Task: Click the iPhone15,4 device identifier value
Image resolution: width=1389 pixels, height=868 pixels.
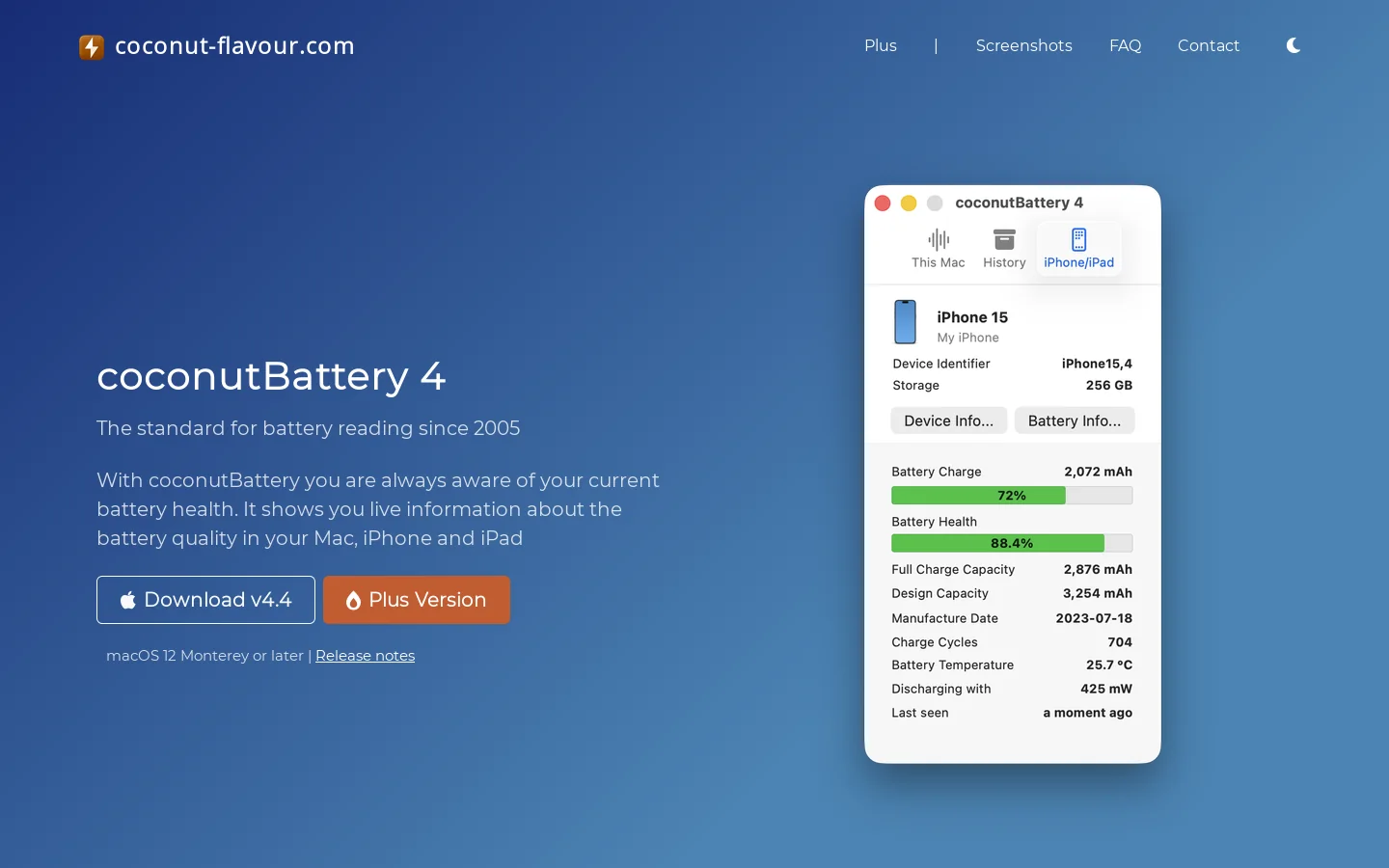Action: point(1097,364)
